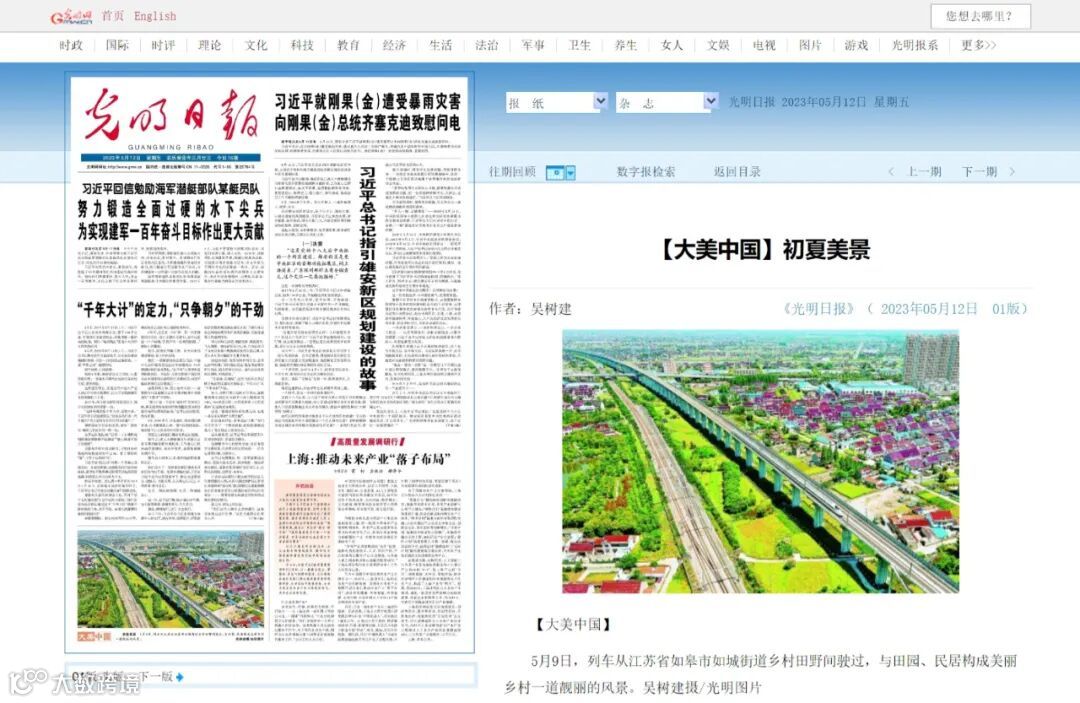
Task: Click the 高质量发展调研行 section banner
Action: [367, 441]
